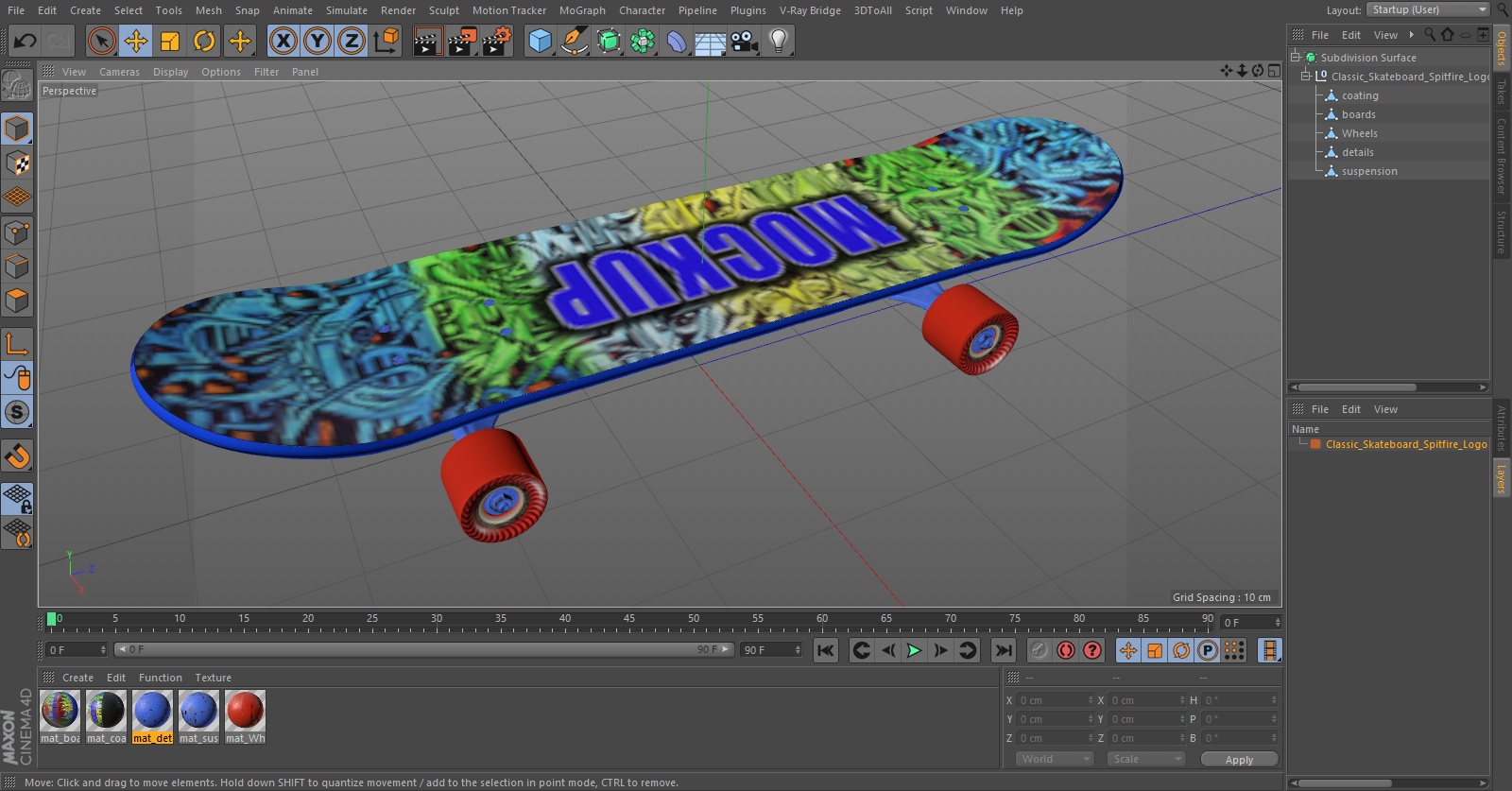1512x791 pixels.
Task: Go to the start of animation
Action: (826, 650)
